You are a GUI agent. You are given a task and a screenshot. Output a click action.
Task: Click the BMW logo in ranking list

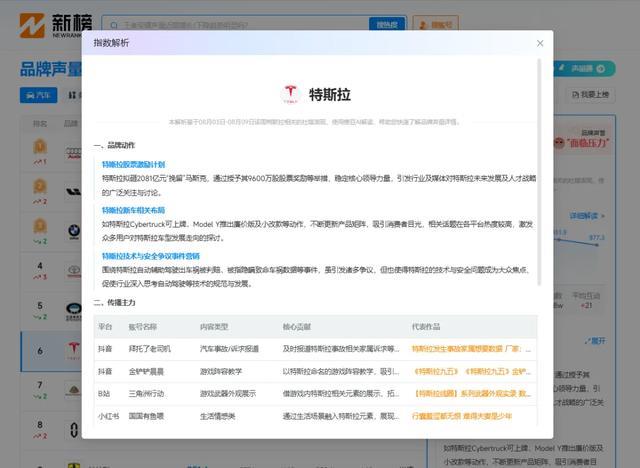(73, 231)
